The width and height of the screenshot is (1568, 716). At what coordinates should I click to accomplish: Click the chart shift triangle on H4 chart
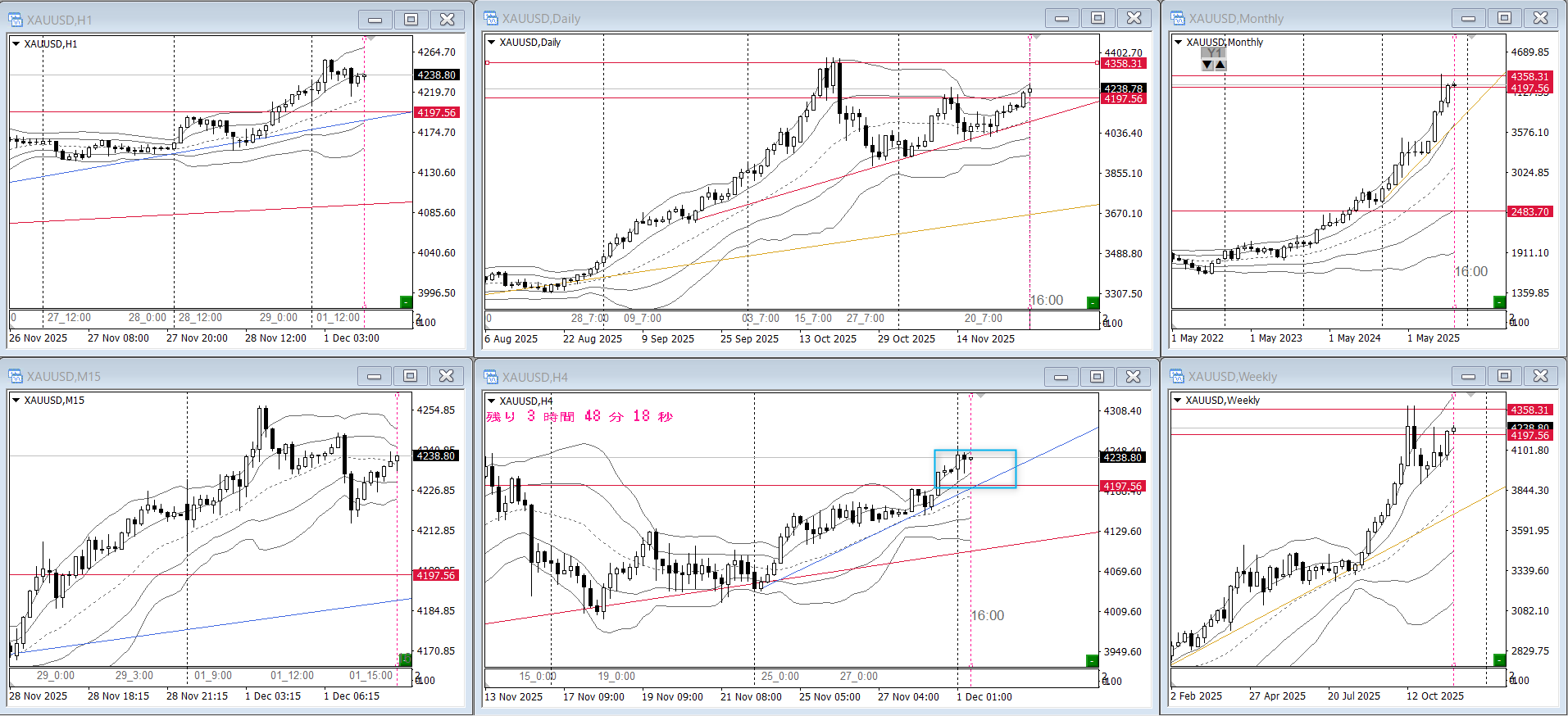point(981,396)
